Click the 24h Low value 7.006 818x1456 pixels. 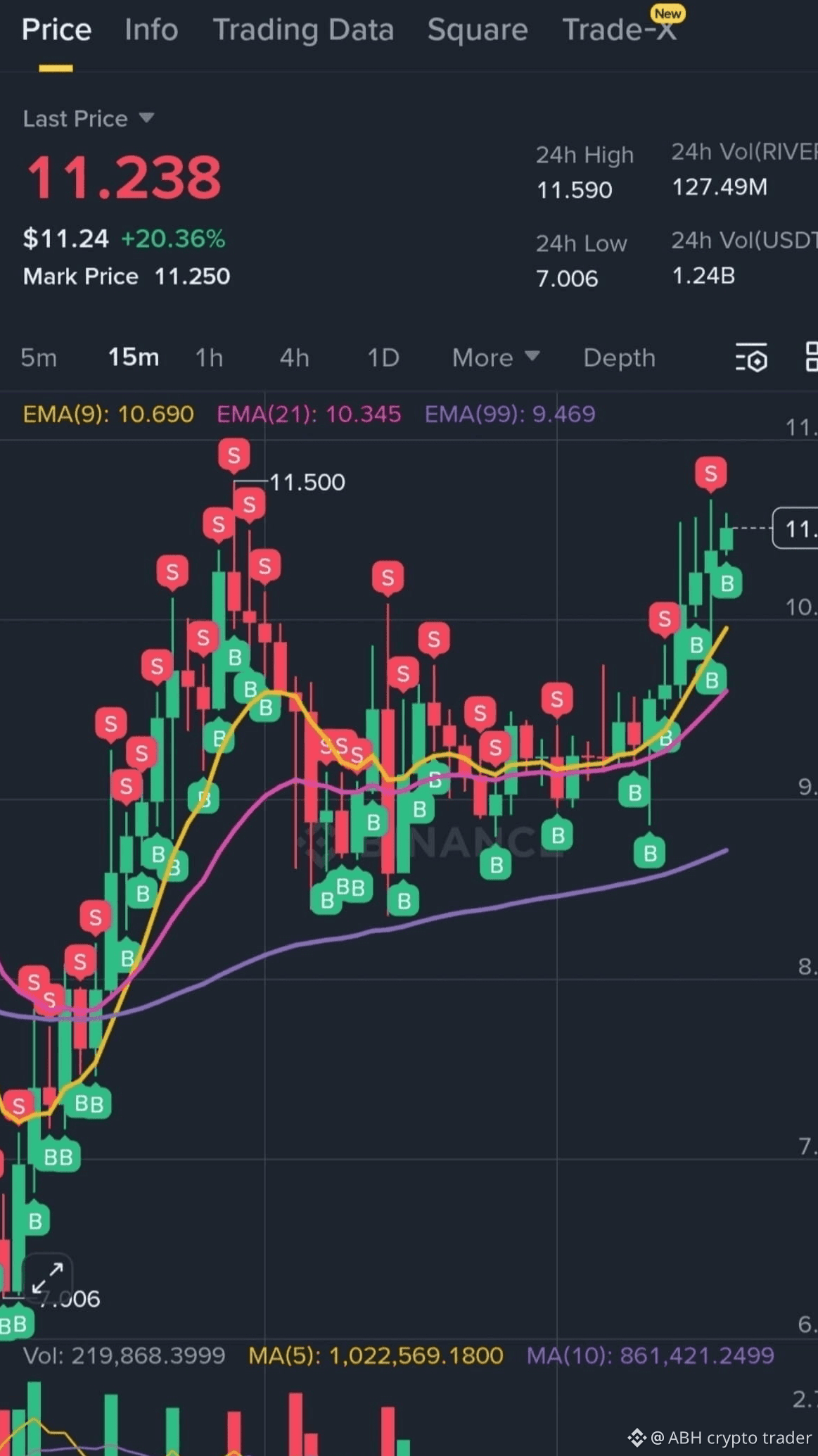pos(567,279)
